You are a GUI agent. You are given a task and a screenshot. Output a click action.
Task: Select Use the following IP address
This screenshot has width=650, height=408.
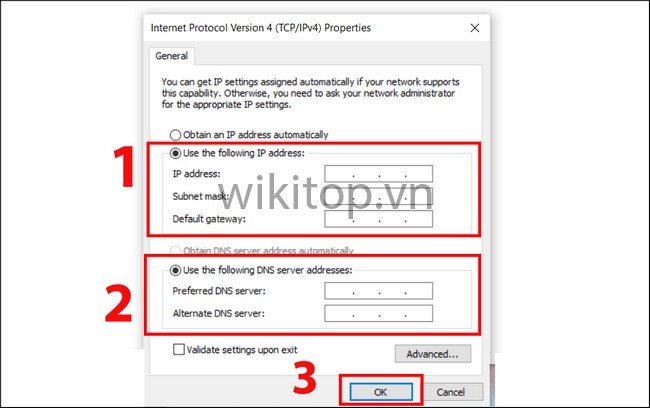pos(175,153)
